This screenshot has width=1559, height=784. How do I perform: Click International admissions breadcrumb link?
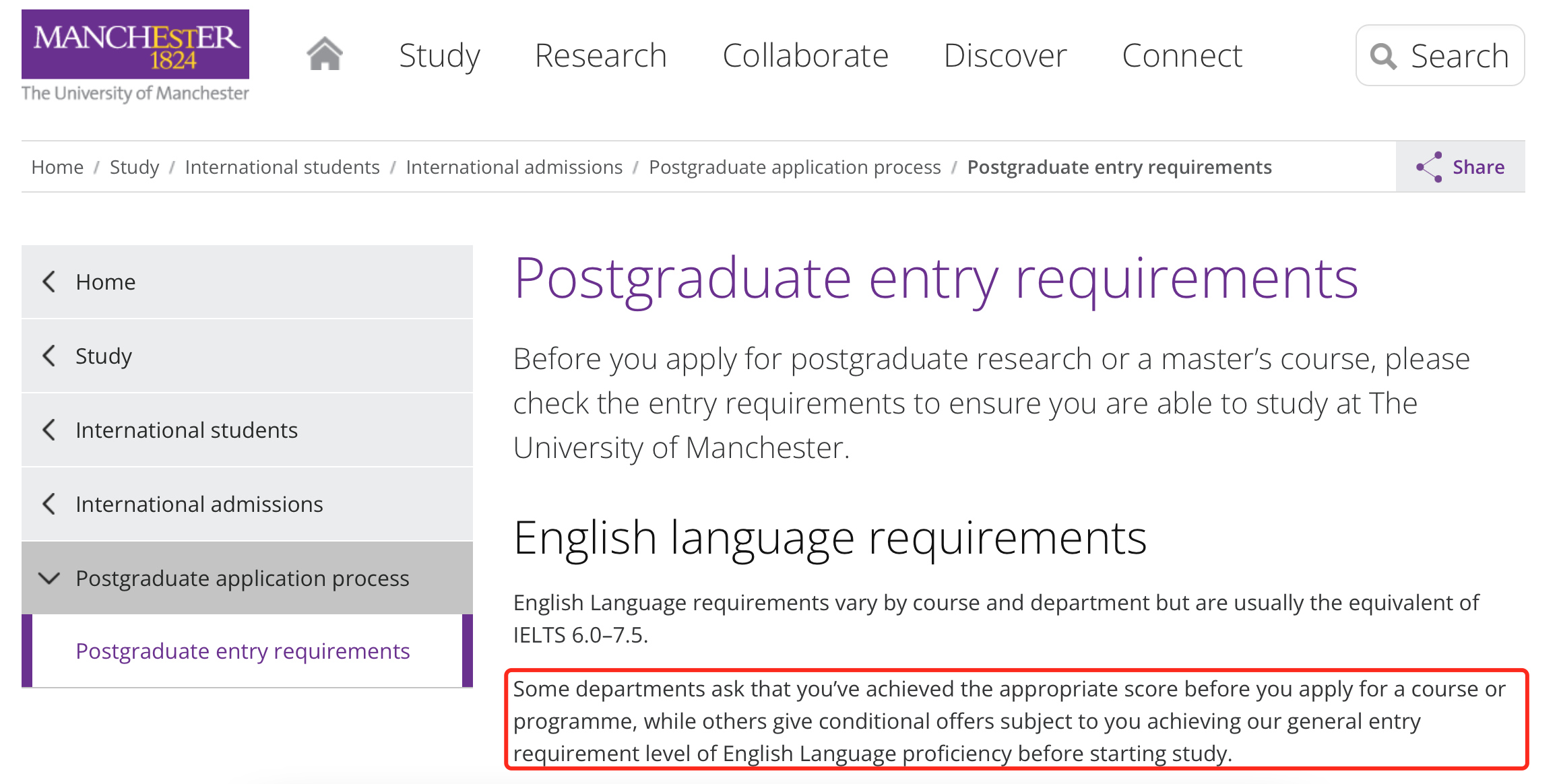coord(514,167)
